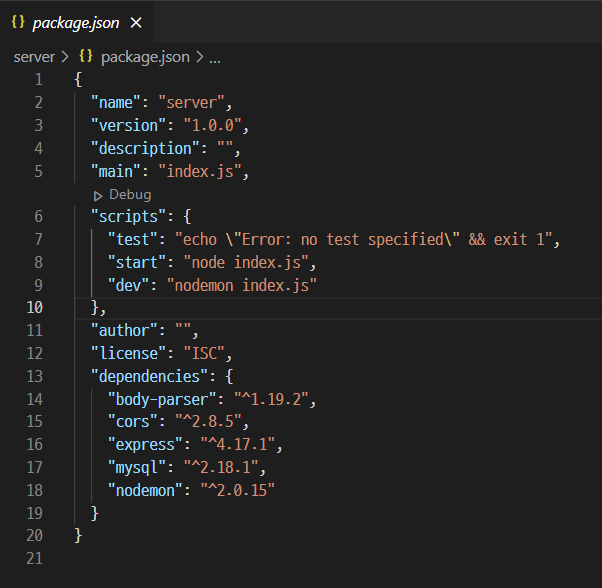This screenshot has height=588, width=602.
Task: Click body-parser version "^1.19.2"
Action: pyautogui.click(x=271, y=399)
